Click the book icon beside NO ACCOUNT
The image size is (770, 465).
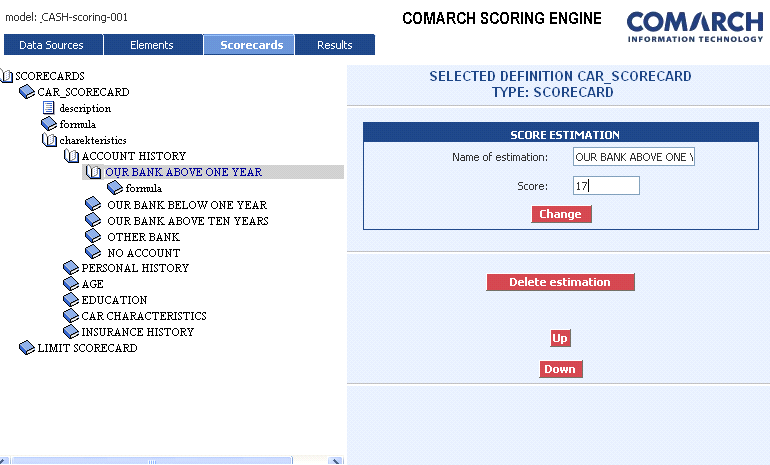pos(93,253)
